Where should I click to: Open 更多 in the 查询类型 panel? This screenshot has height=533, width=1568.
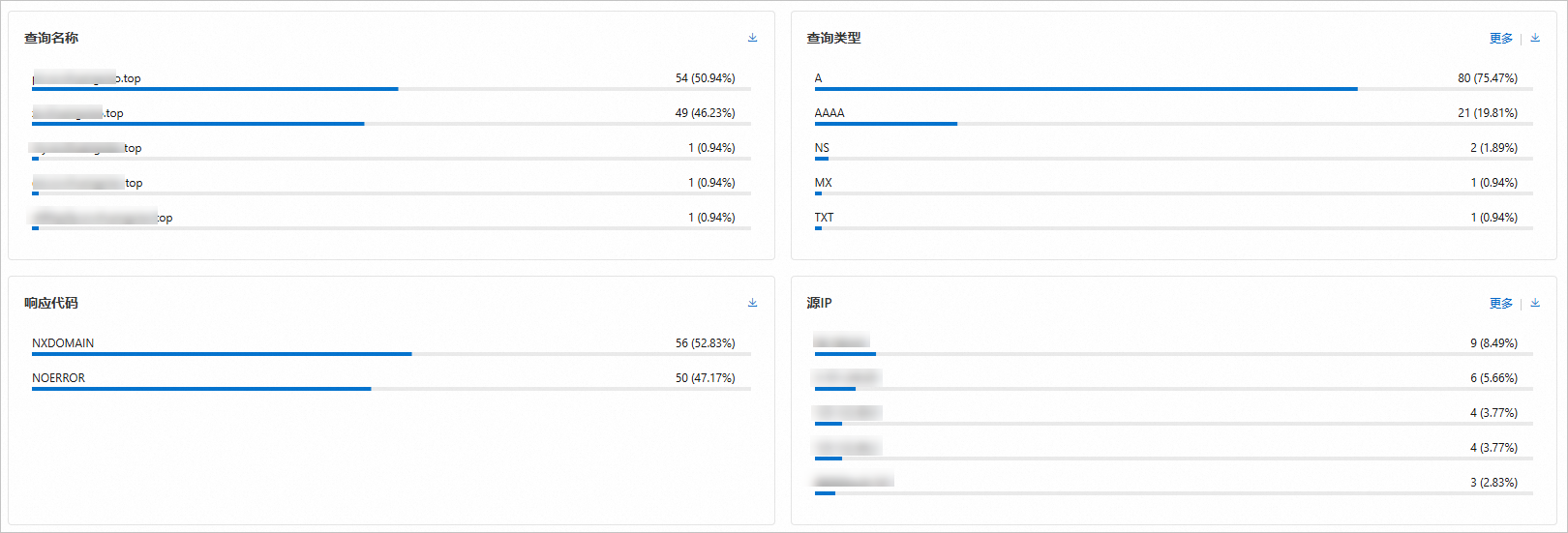click(1500, 39)
